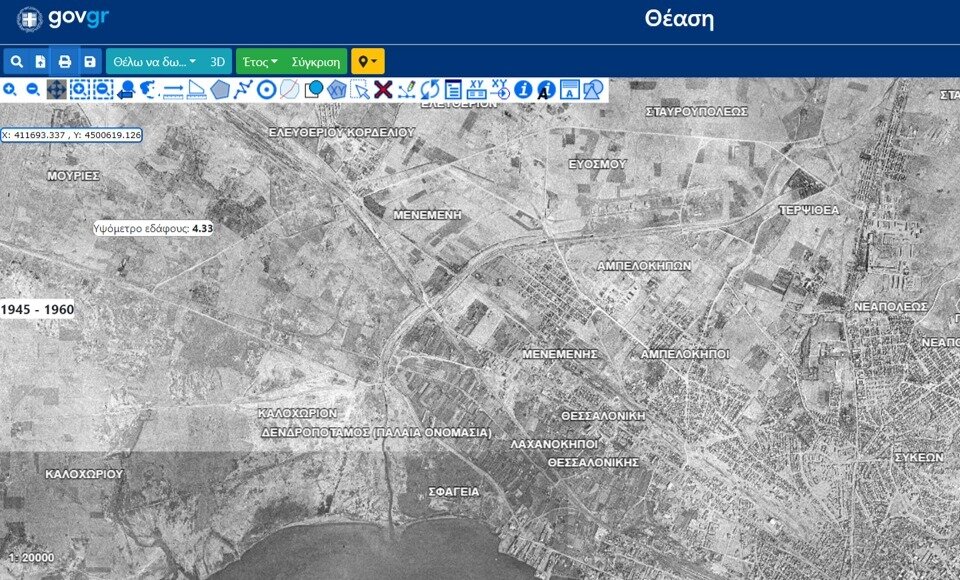The height and width of the screenshot is (580, 960).
Task: Click the 'ΤΕΡΨΙΘΕΑ' map label
Action: [x=809, y=210]
